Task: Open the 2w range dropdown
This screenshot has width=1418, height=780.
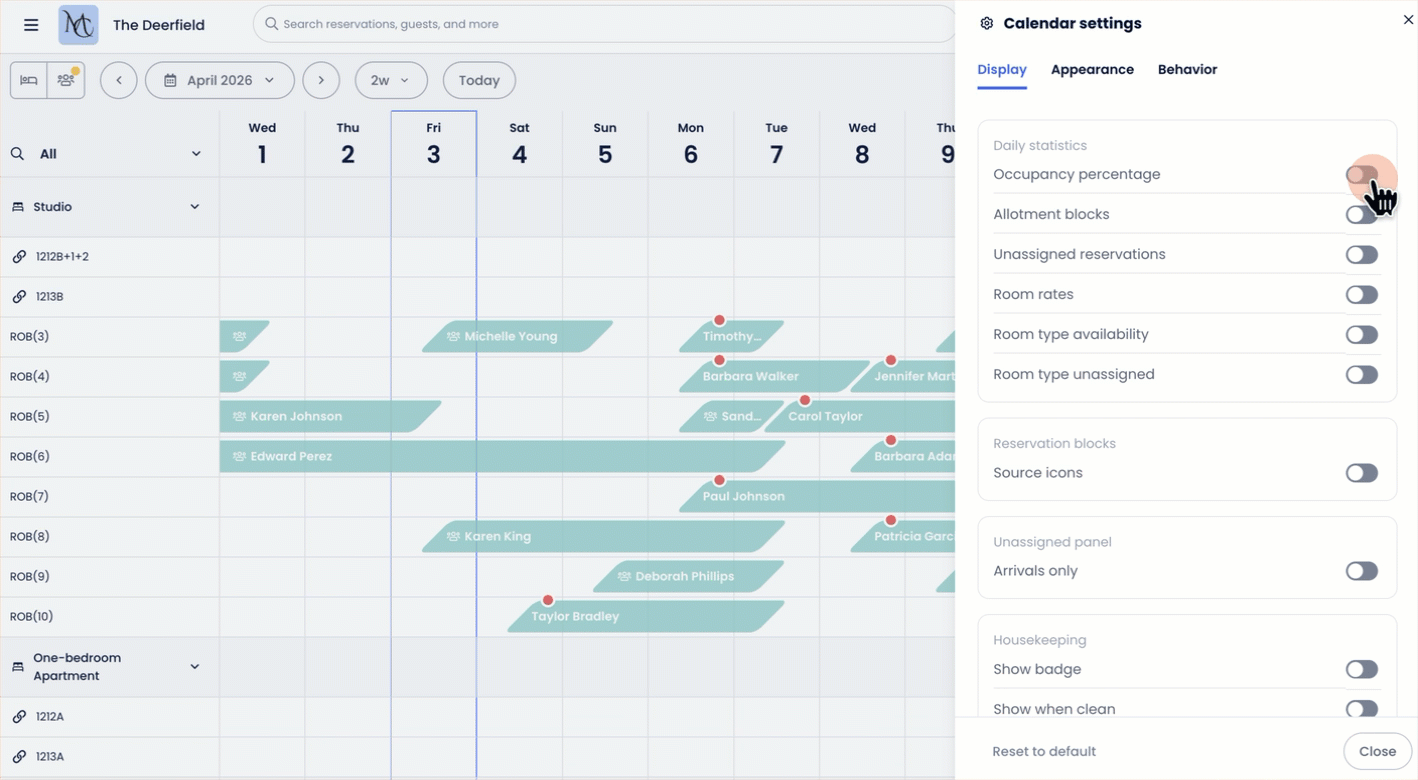Action: 390,80
